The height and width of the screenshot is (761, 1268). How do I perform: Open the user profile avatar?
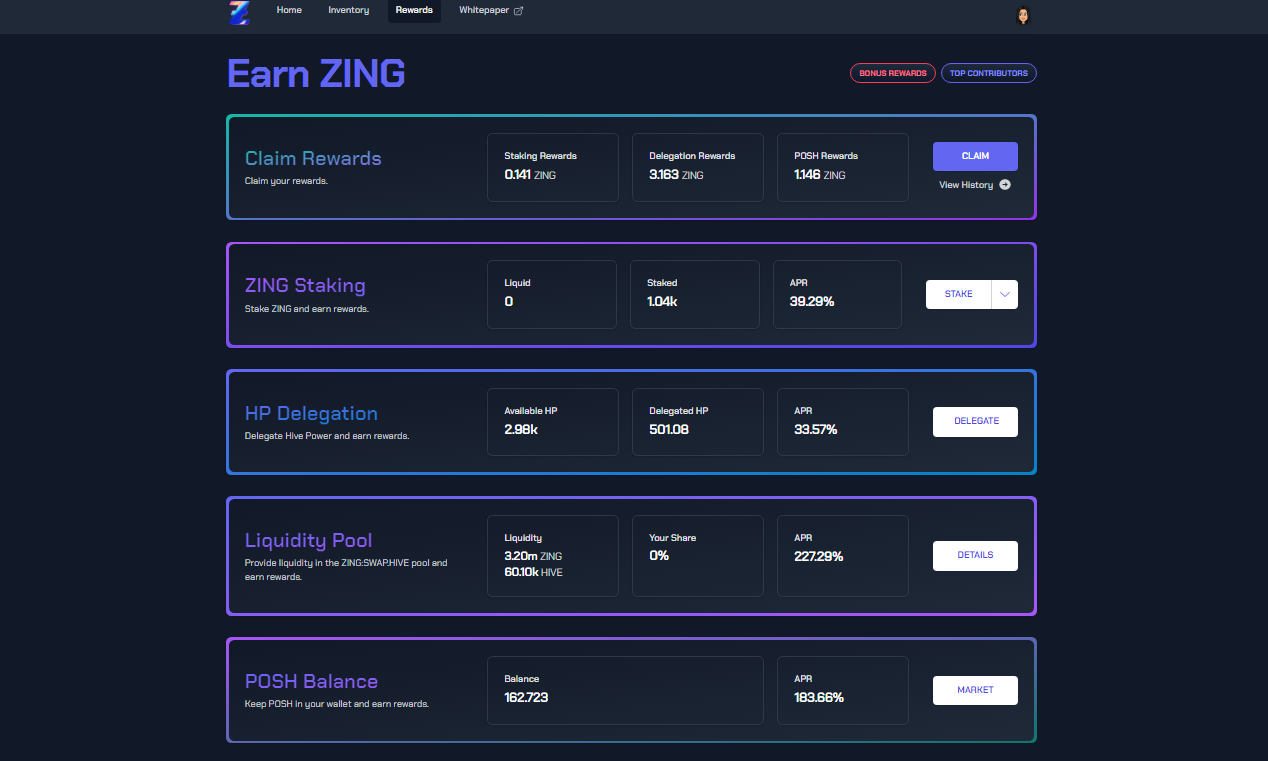pos(1022,15)
